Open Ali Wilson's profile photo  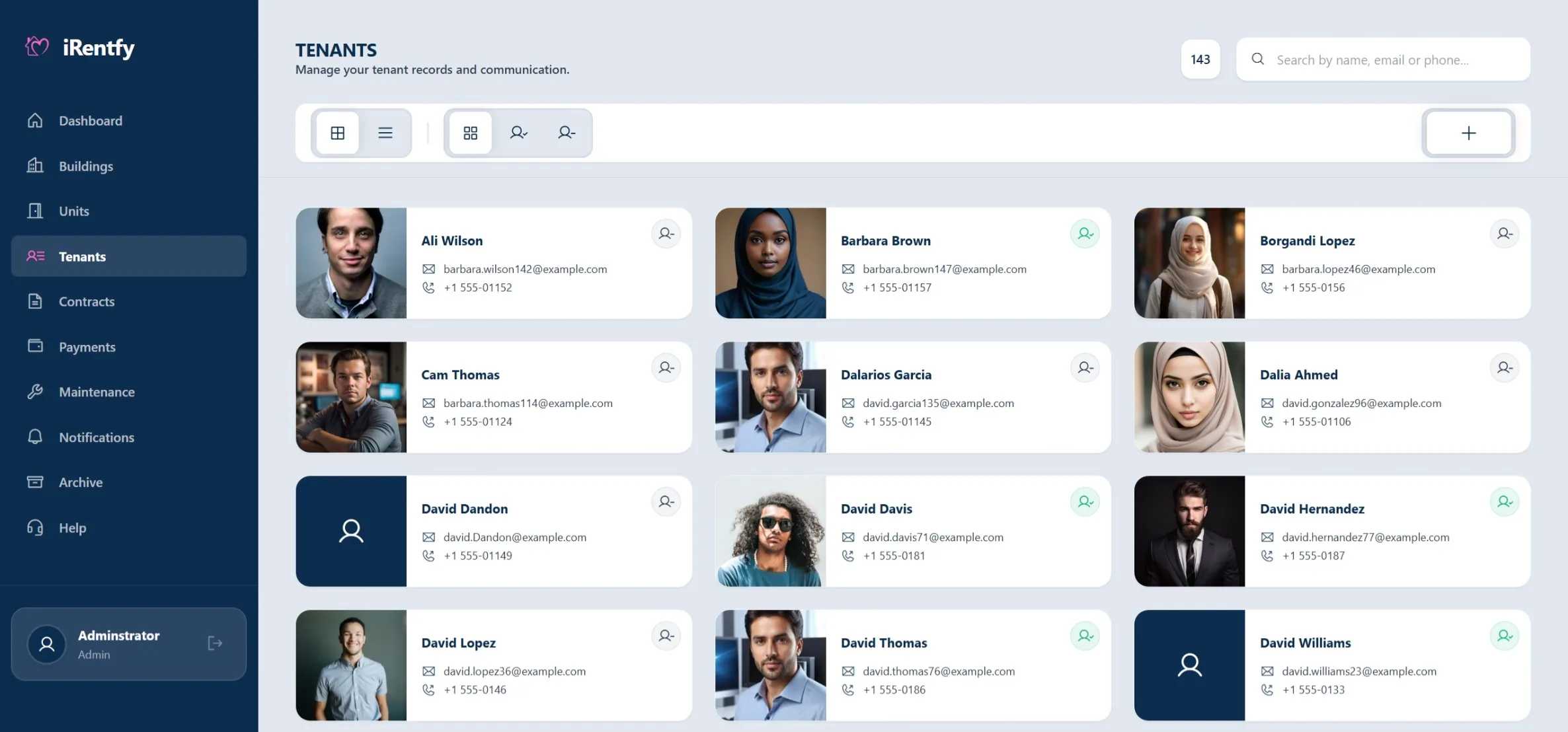point(351,263)
